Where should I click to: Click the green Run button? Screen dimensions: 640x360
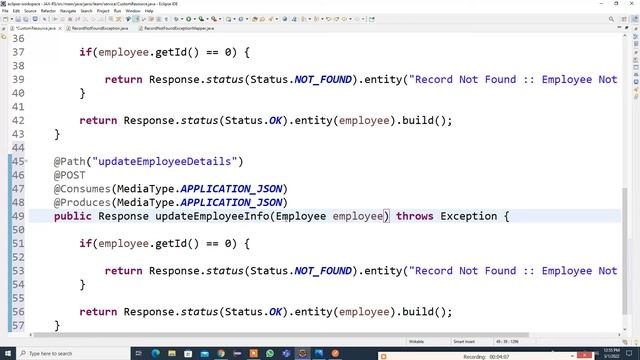click(x=189, y=19)
